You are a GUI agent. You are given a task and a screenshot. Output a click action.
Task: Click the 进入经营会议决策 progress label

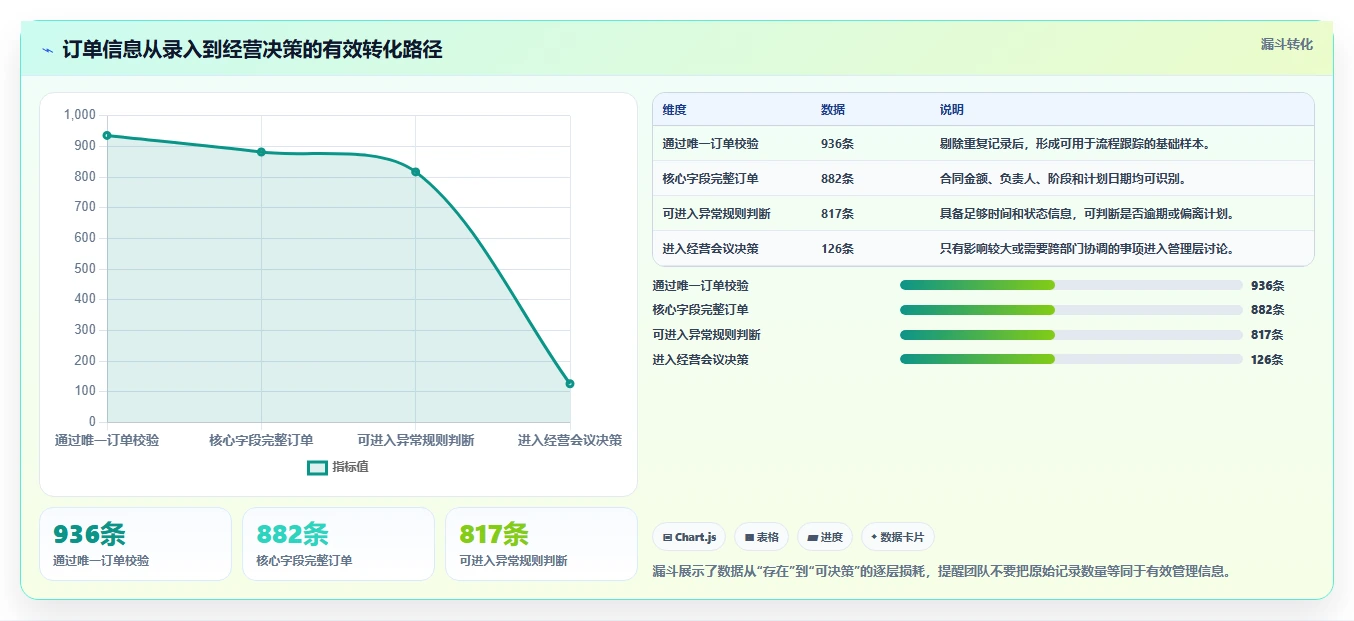[x=700, y=360]
